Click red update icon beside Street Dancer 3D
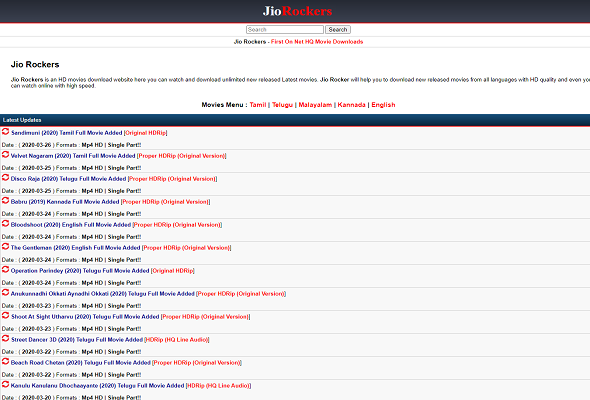Screen dimensions: 590x400 (5, 338)
